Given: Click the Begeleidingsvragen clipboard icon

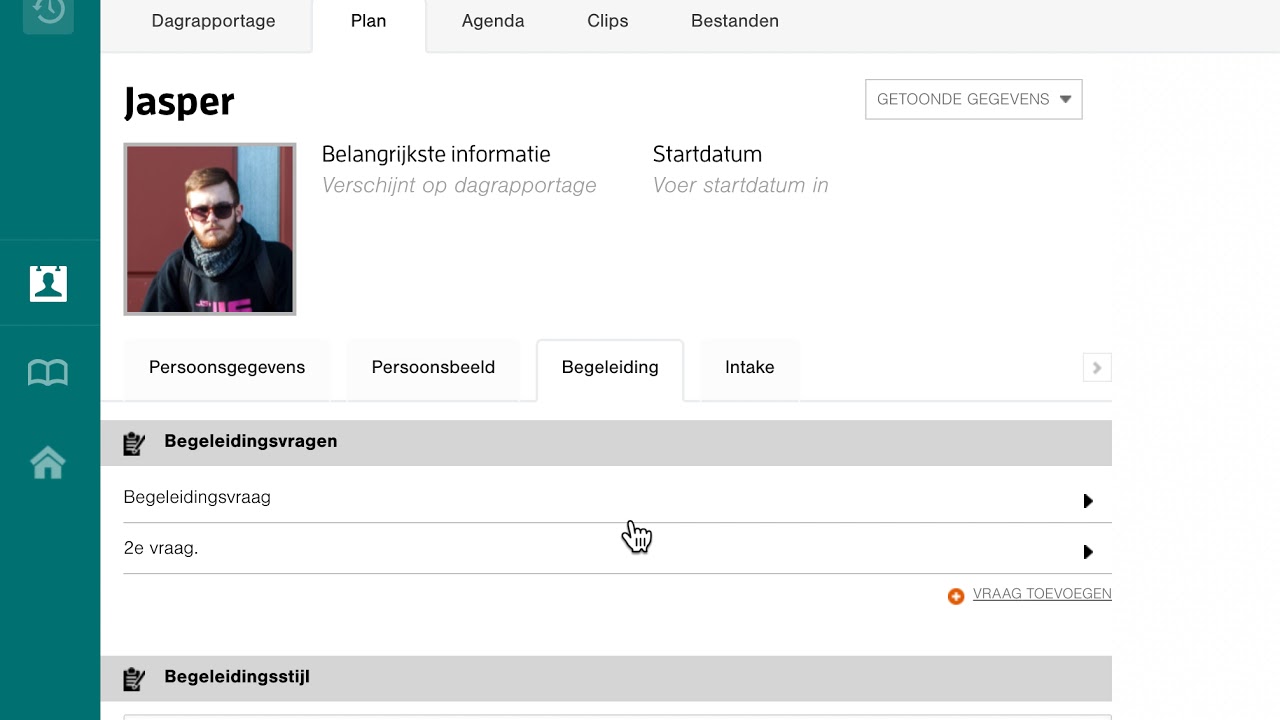Looking at the screenshot, I should tap(134, 443).
